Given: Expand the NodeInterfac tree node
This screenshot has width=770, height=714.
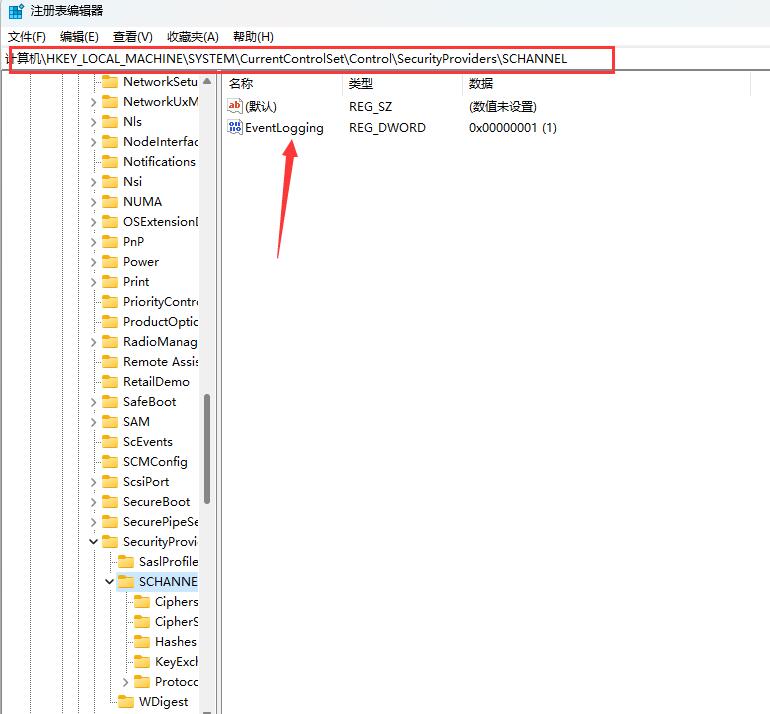Looking at the screenshot, I should (93, 142).
